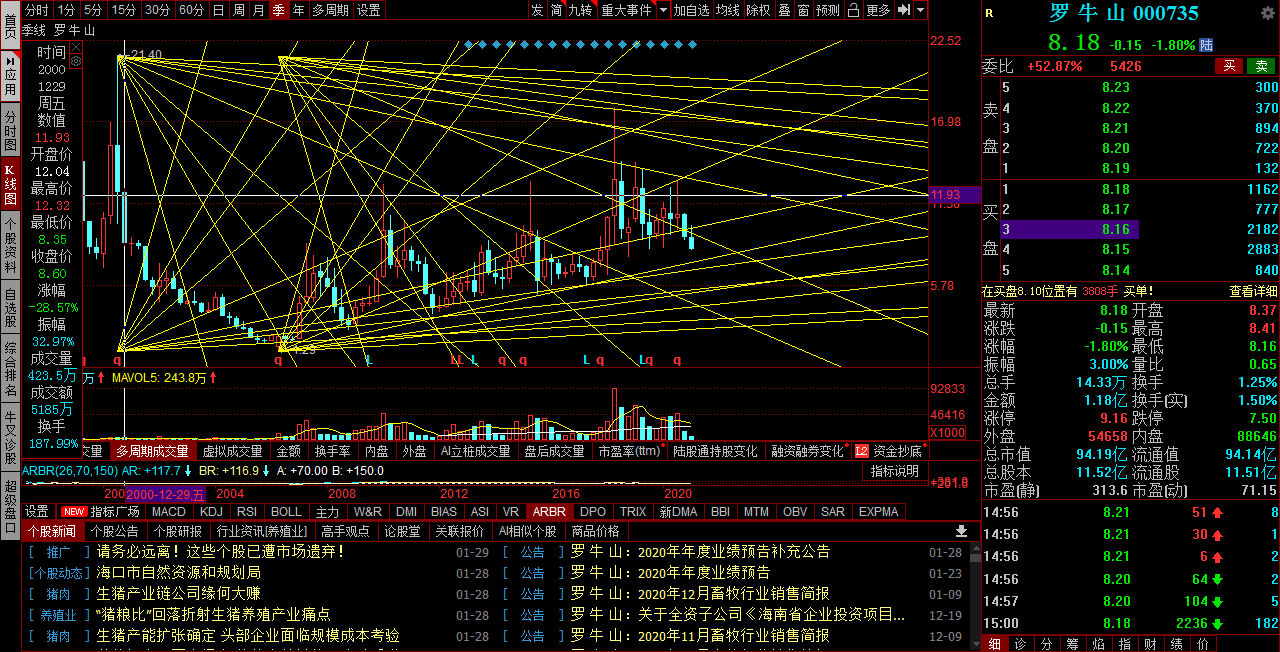Switch to 简 simplified view mode
Screen dimensions: 1280x652
click(556, 10)
